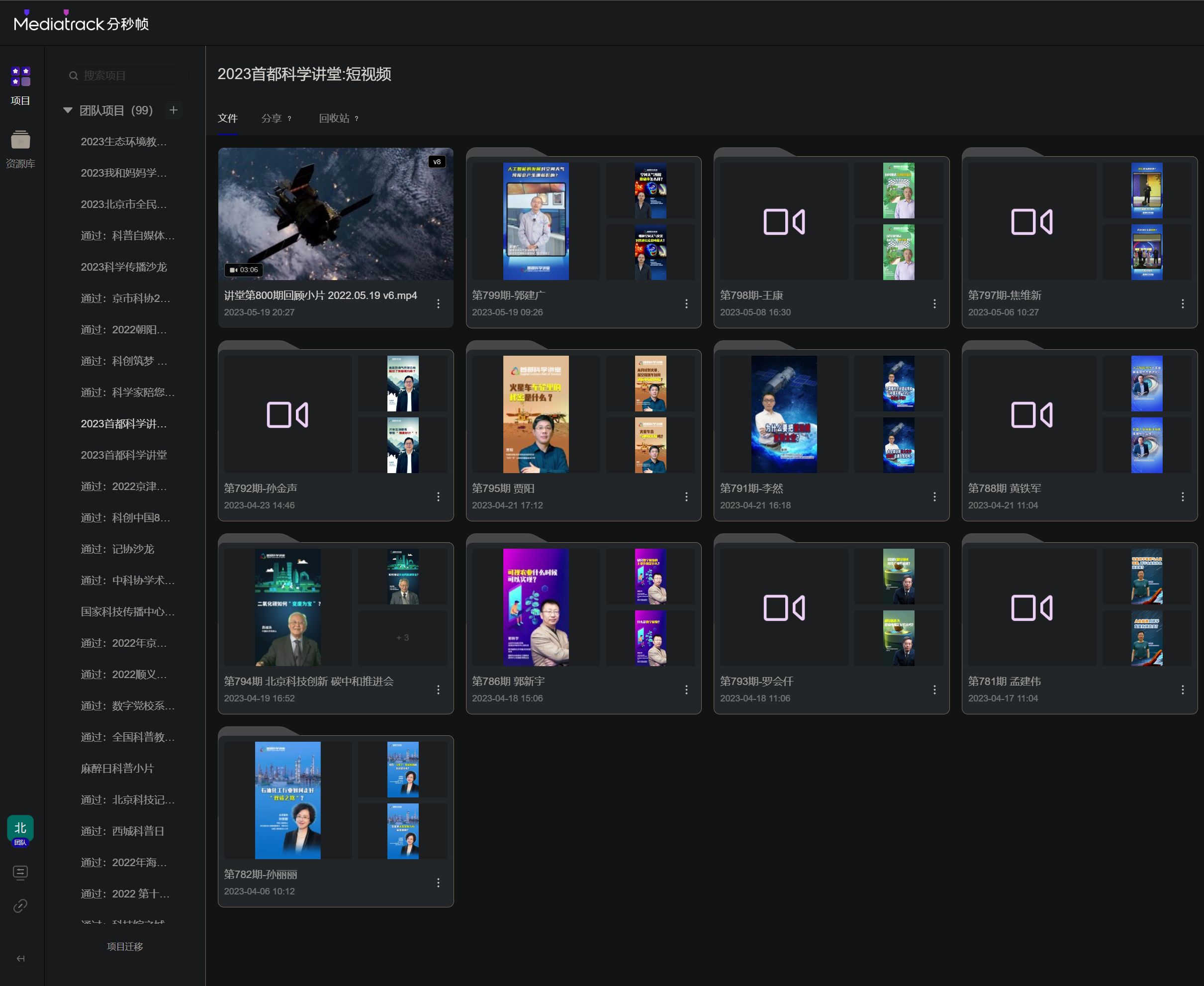Click the 项目迁移 link
The image size is (1204, 986).
click(x=125, y=946)
